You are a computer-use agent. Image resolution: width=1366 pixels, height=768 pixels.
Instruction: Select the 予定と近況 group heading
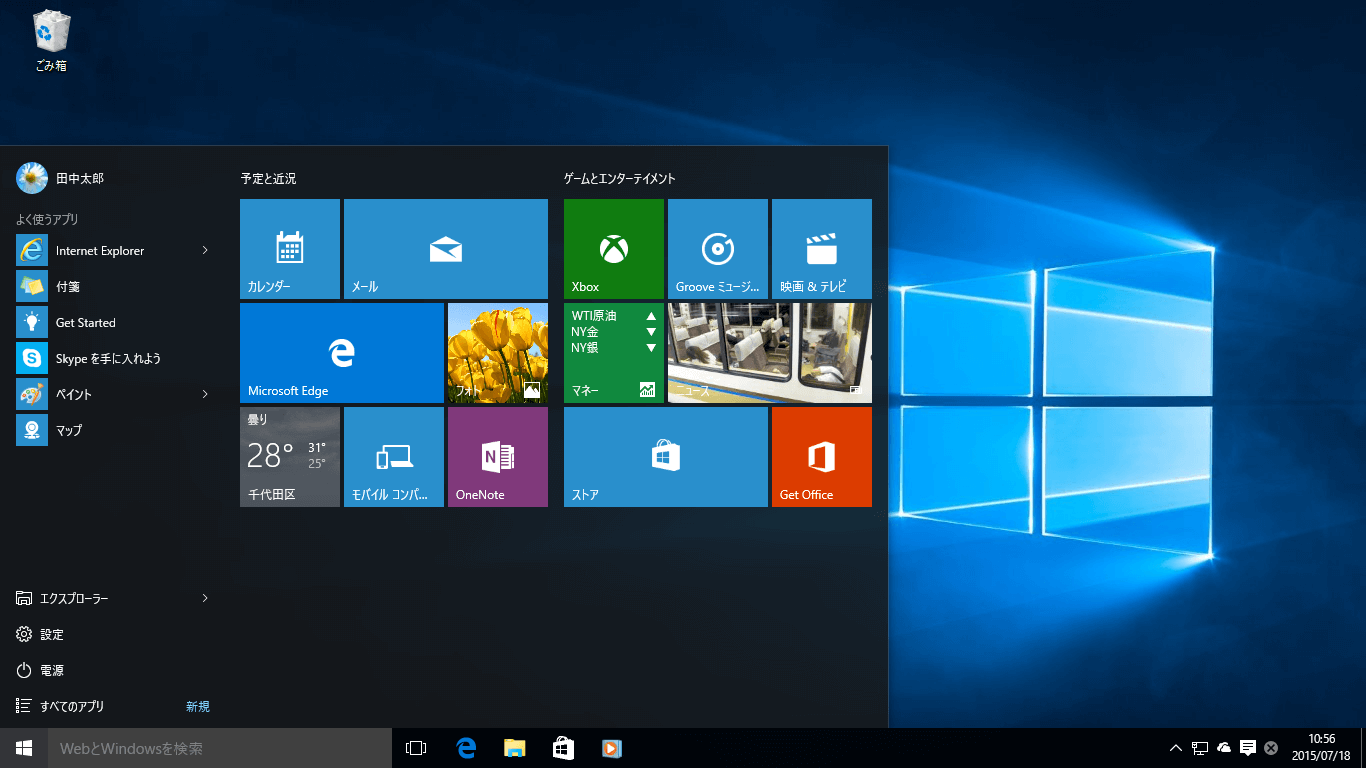point(268,179)
